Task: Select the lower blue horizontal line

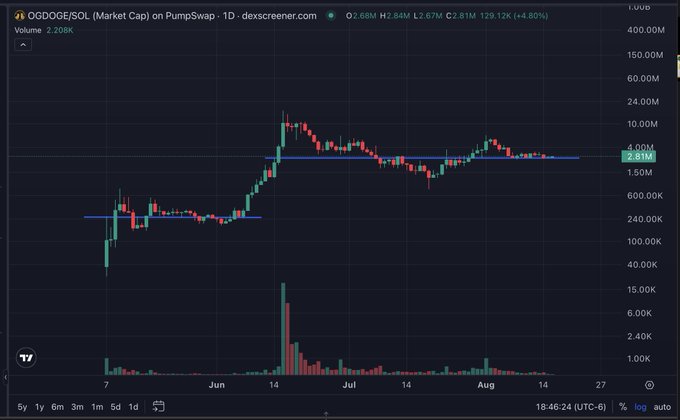Action: pos(173,217)
